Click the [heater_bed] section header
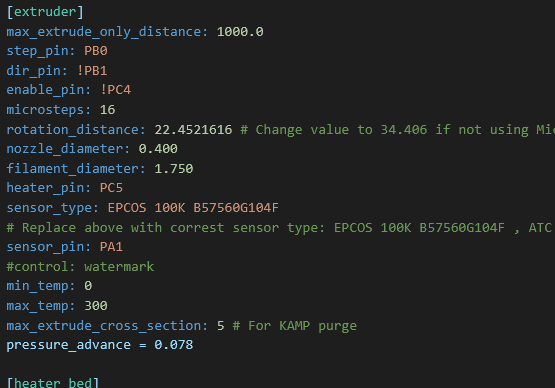The image size is (555, 388). pyautogui.click(x=53, y=383)
